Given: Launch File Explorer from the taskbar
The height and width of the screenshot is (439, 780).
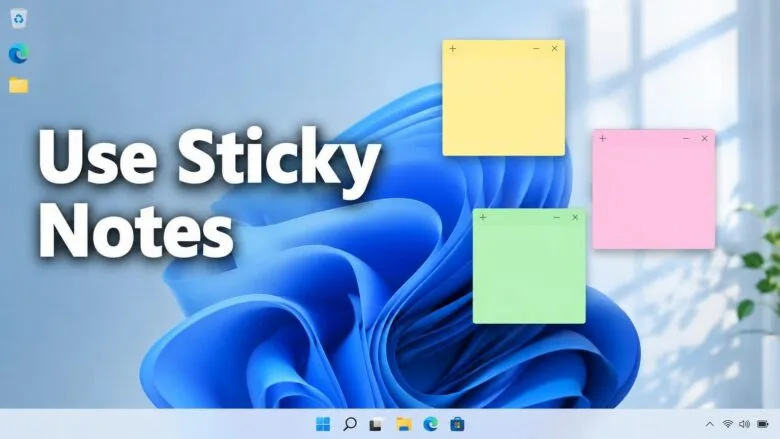Looking at the screenshot, I should (403, 424).
